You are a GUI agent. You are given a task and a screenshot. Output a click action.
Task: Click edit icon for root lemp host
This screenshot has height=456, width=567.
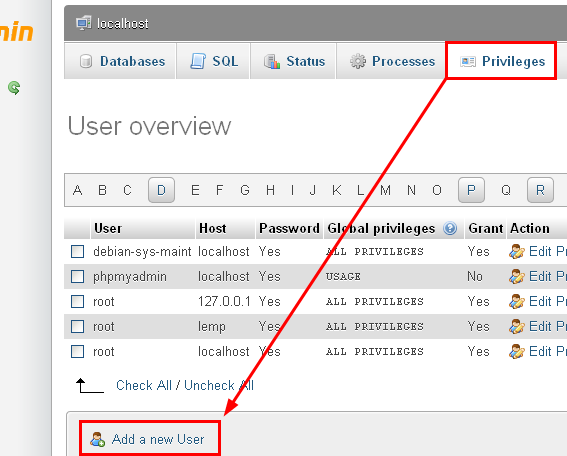point(516,327)
